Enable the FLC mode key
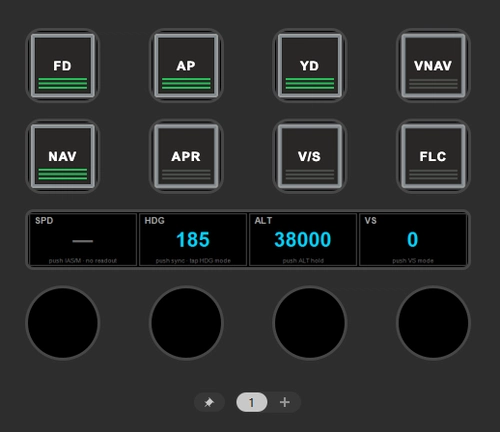The width and height of the screenshot is (500, 432). click(x=433, y=156)
